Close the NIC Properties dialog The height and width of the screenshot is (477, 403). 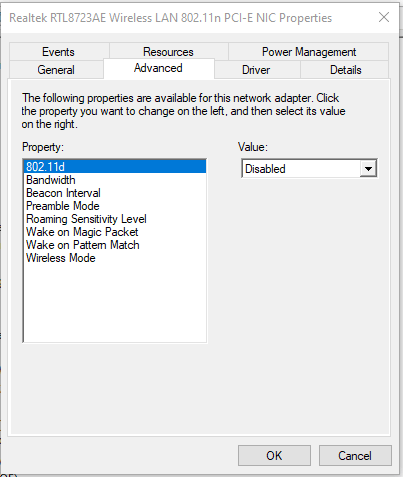click(384, 17)
